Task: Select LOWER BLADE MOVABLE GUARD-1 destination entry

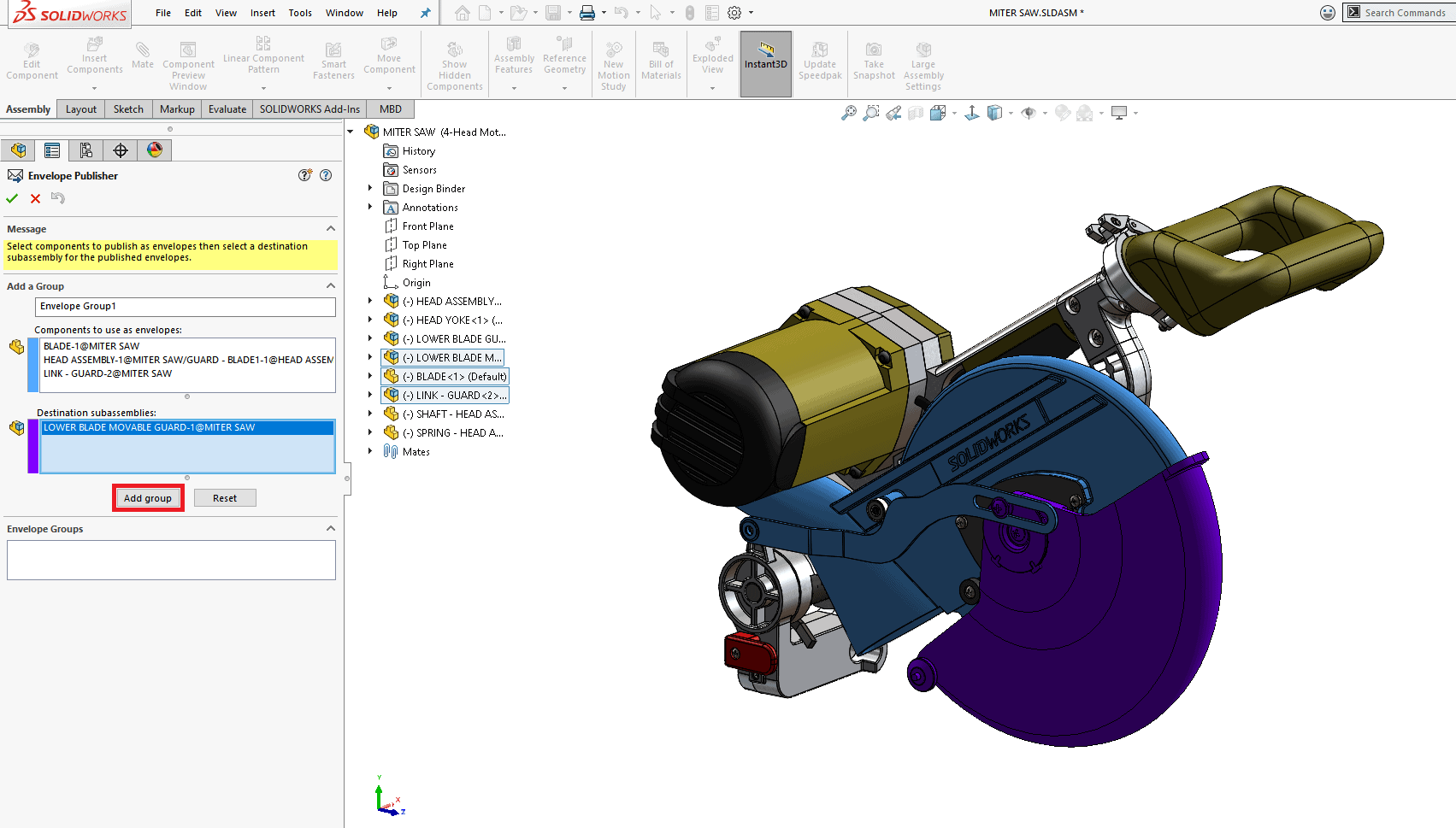Action: [x=187, y=427]
